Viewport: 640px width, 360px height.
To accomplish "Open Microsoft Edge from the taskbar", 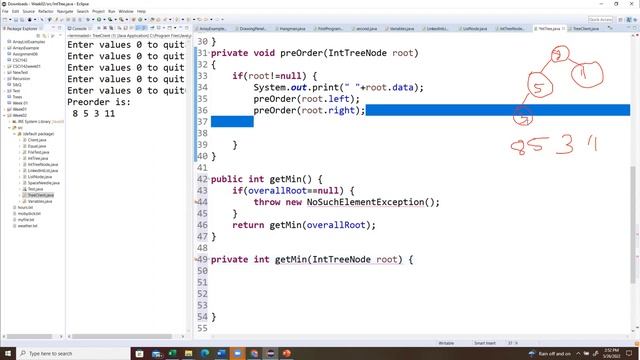I will tap(205, 353).
